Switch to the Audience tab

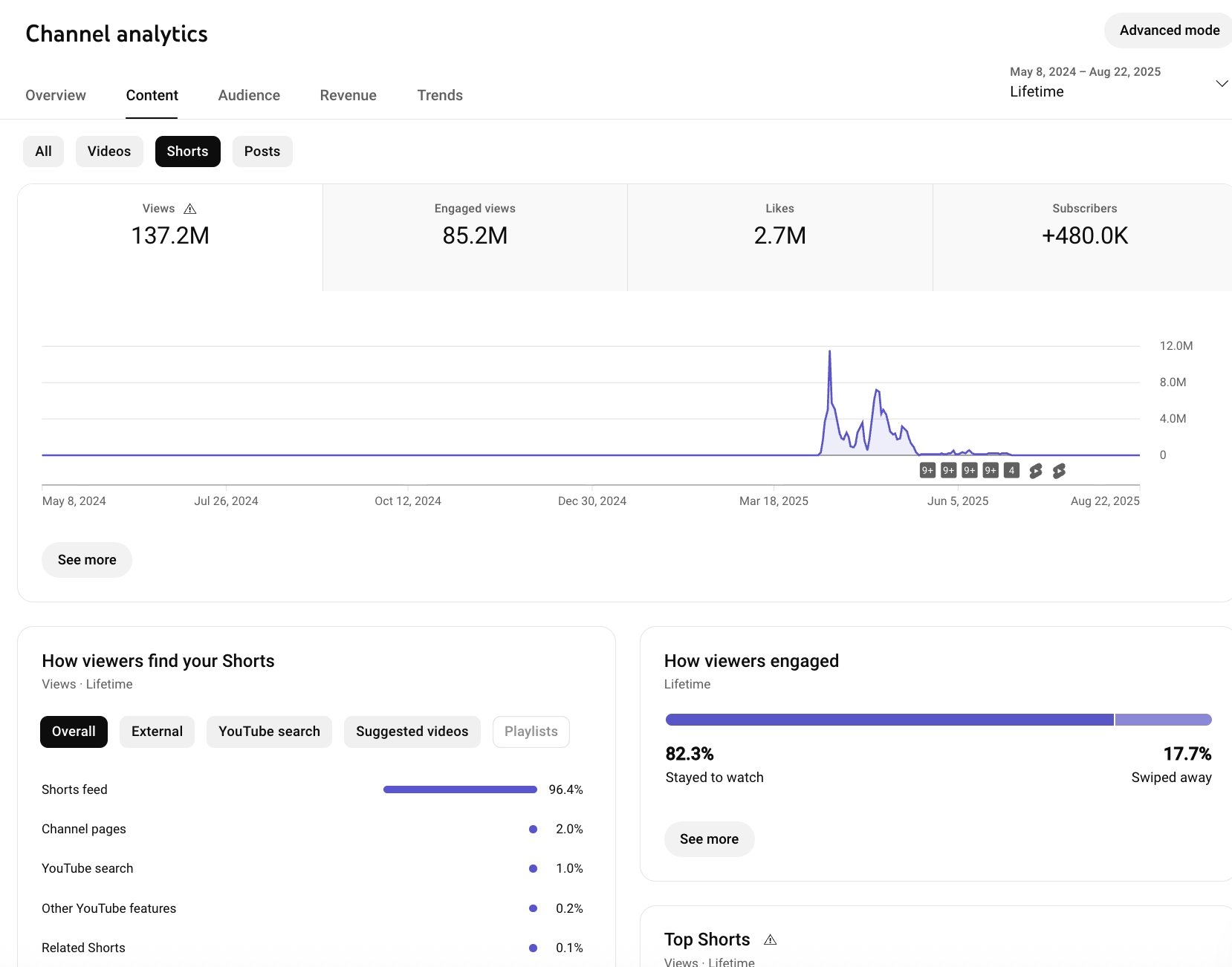coord(249,95)
